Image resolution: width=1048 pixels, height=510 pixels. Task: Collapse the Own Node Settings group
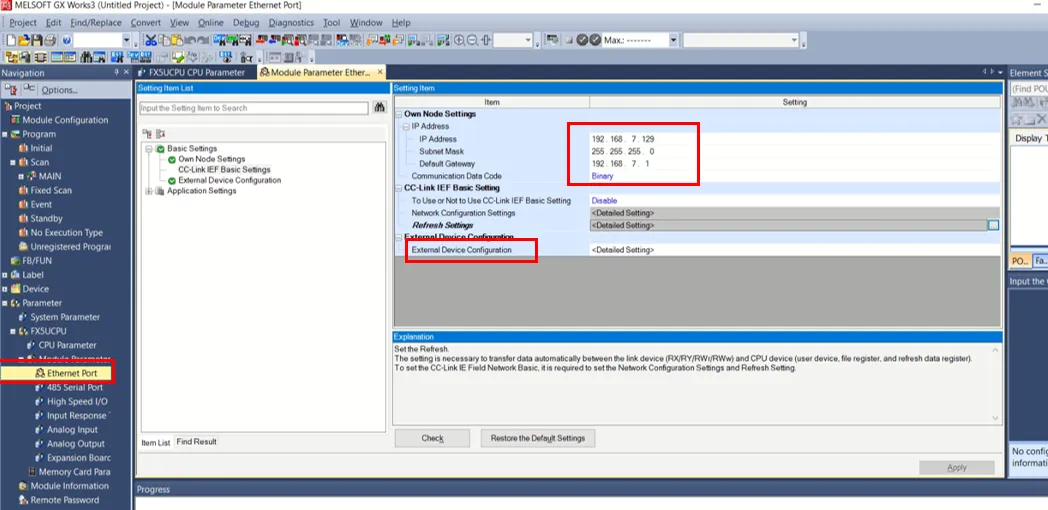398,114
